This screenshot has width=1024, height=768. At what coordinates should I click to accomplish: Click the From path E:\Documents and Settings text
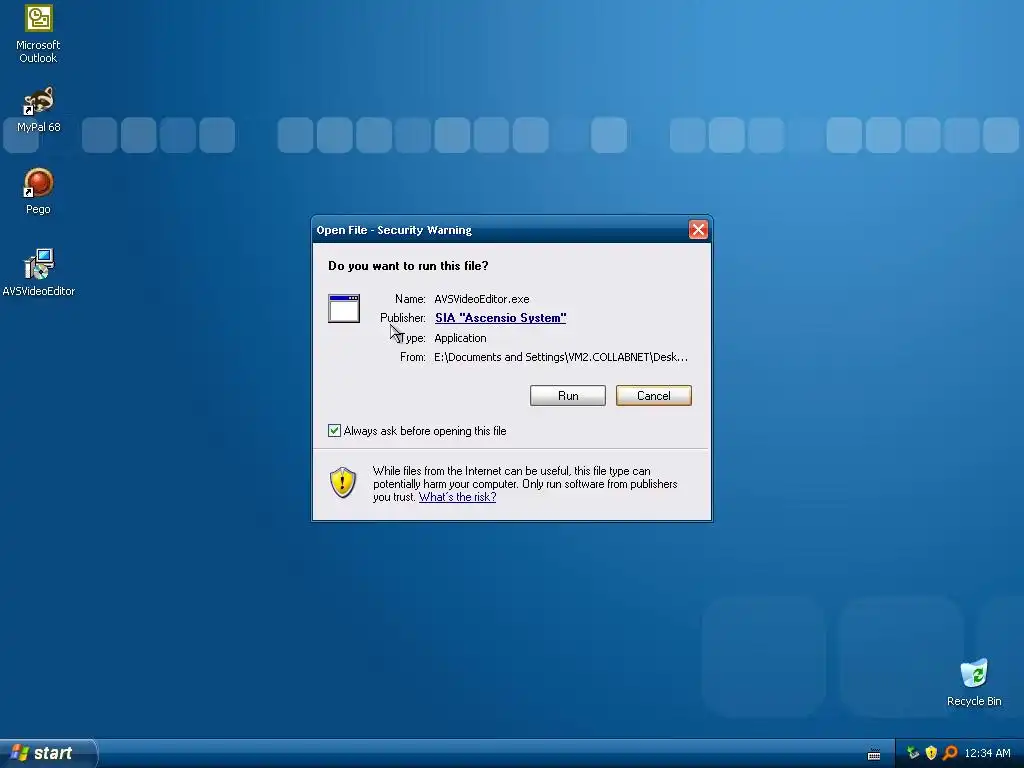[x=560, y=357]
